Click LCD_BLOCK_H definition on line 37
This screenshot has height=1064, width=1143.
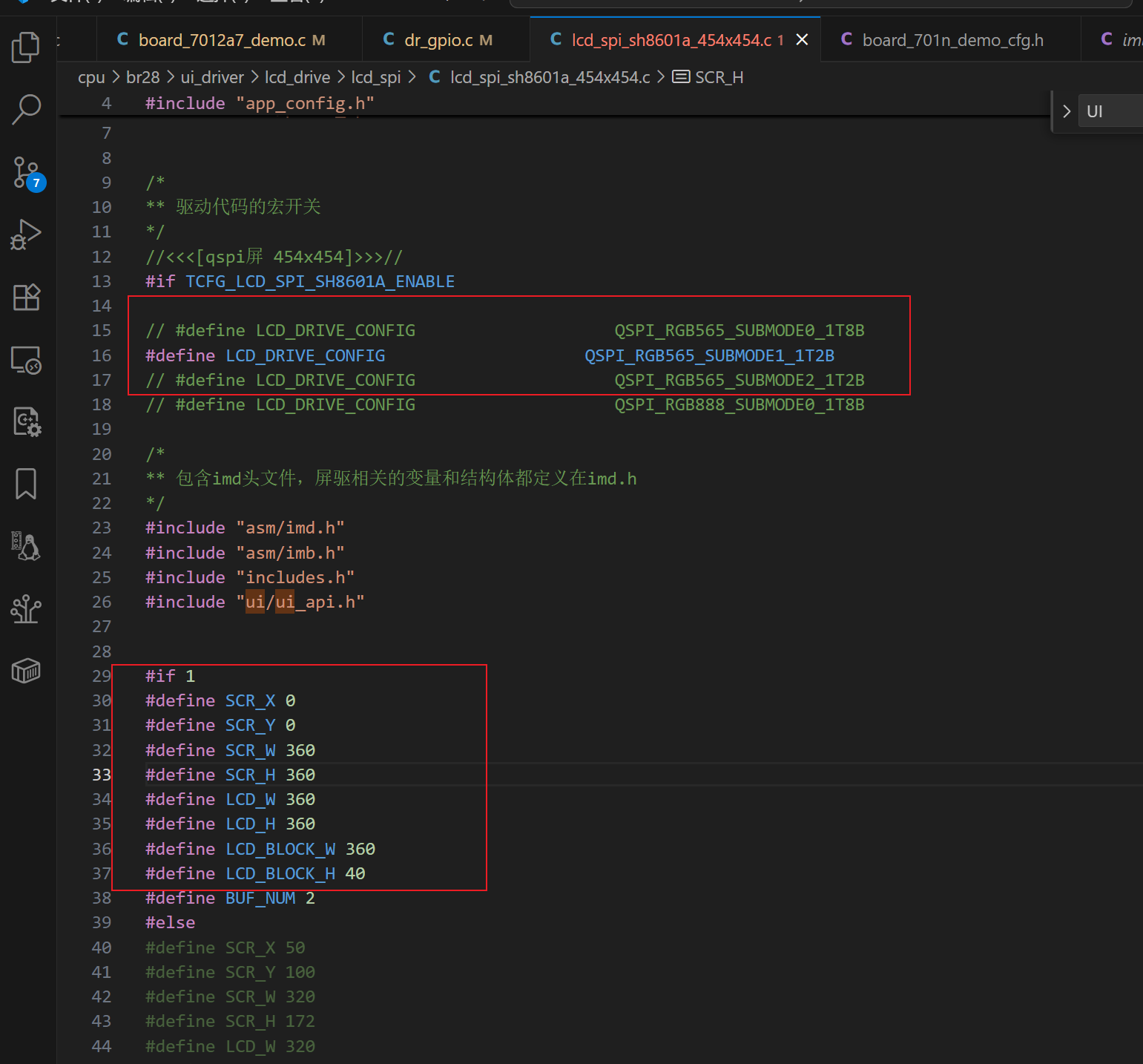[x=280, y=873]
